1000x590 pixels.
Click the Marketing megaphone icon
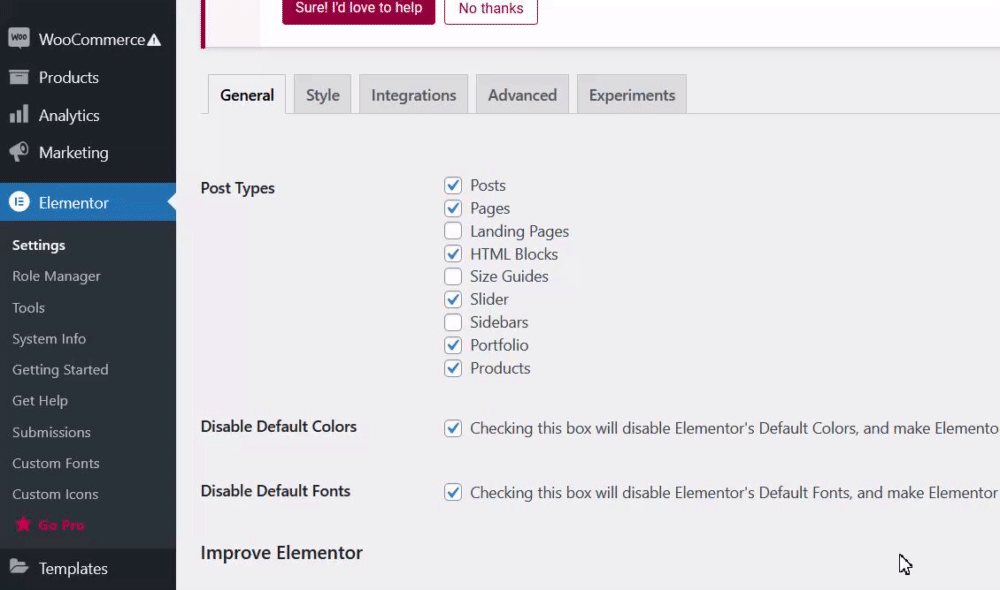pos(19,152)
